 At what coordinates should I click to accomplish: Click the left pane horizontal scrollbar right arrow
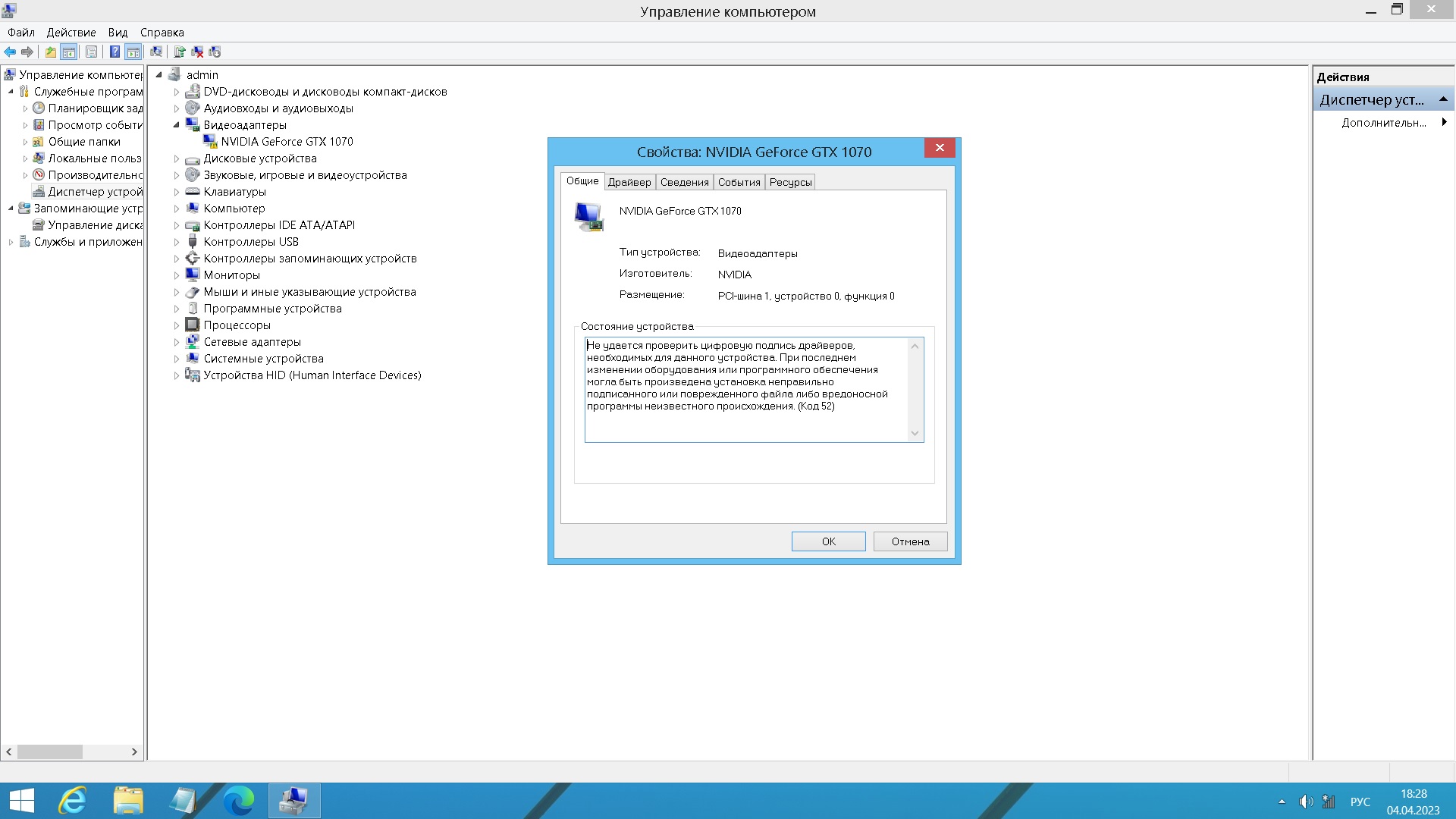pyautogui.click(x=134, y=752)
